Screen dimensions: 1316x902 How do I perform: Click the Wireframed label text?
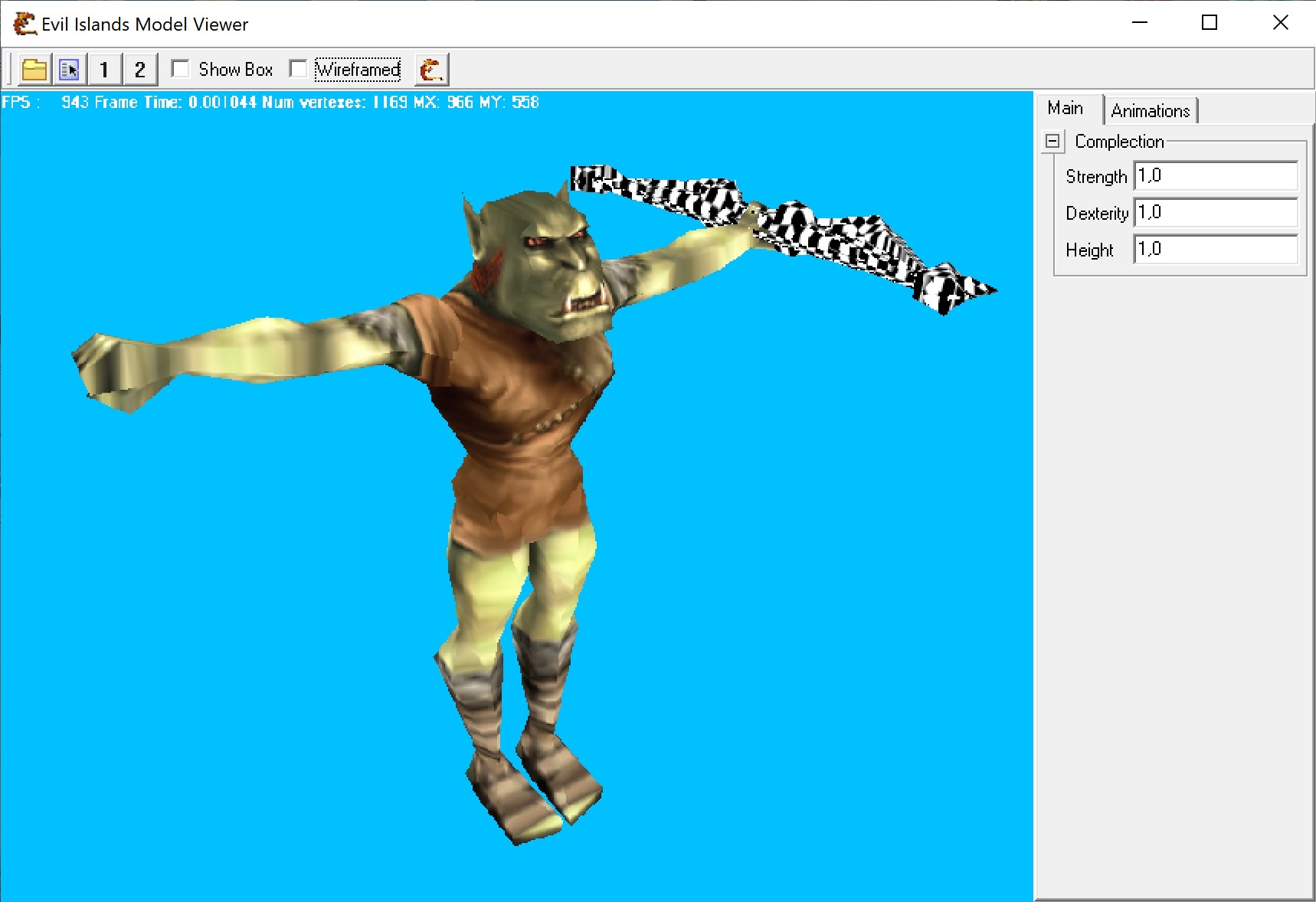click(358, 70)
